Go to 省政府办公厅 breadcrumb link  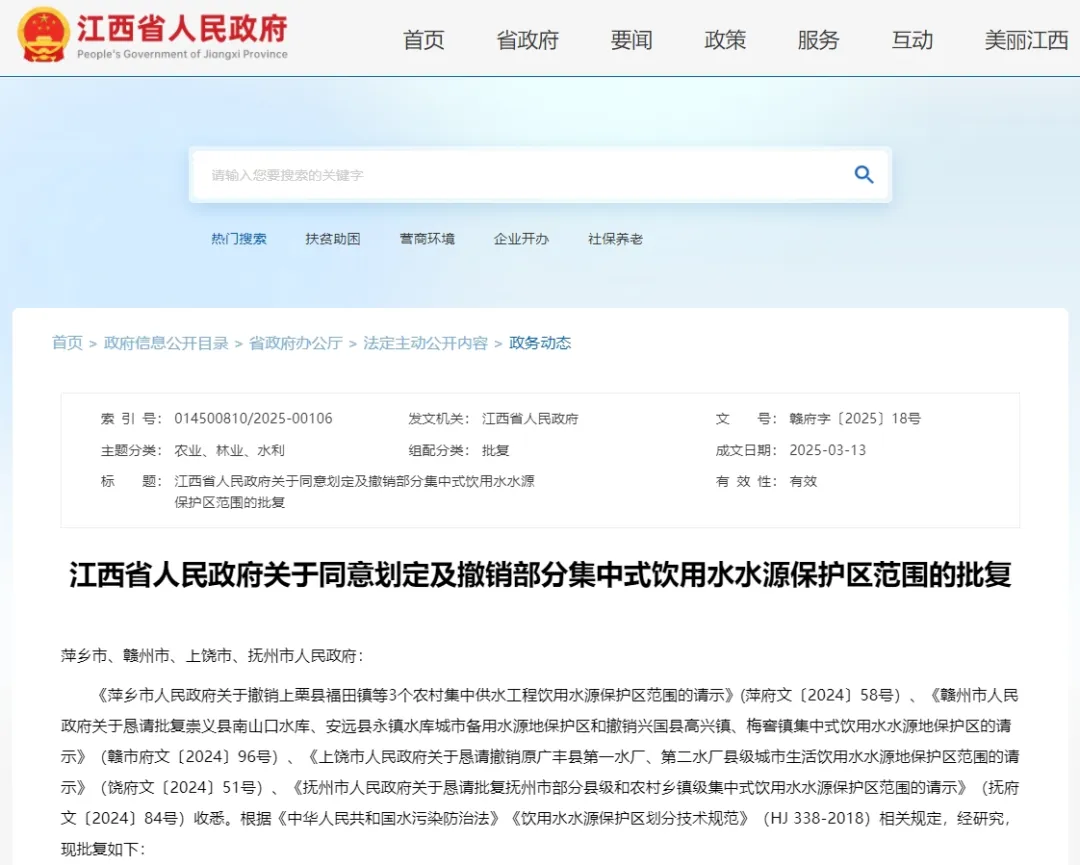(295, 343)
